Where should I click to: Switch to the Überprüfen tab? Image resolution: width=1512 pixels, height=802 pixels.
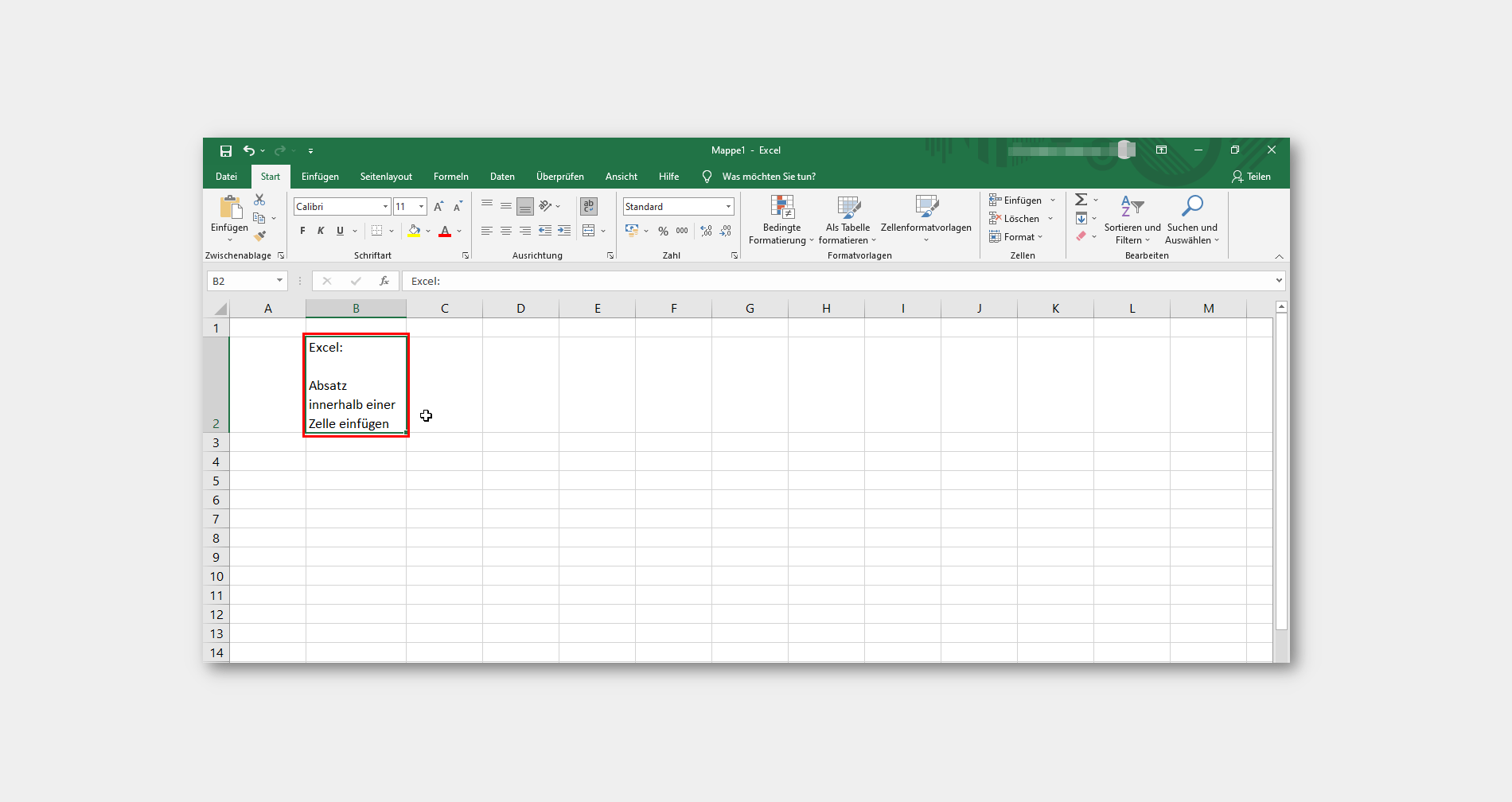point(560,177)
